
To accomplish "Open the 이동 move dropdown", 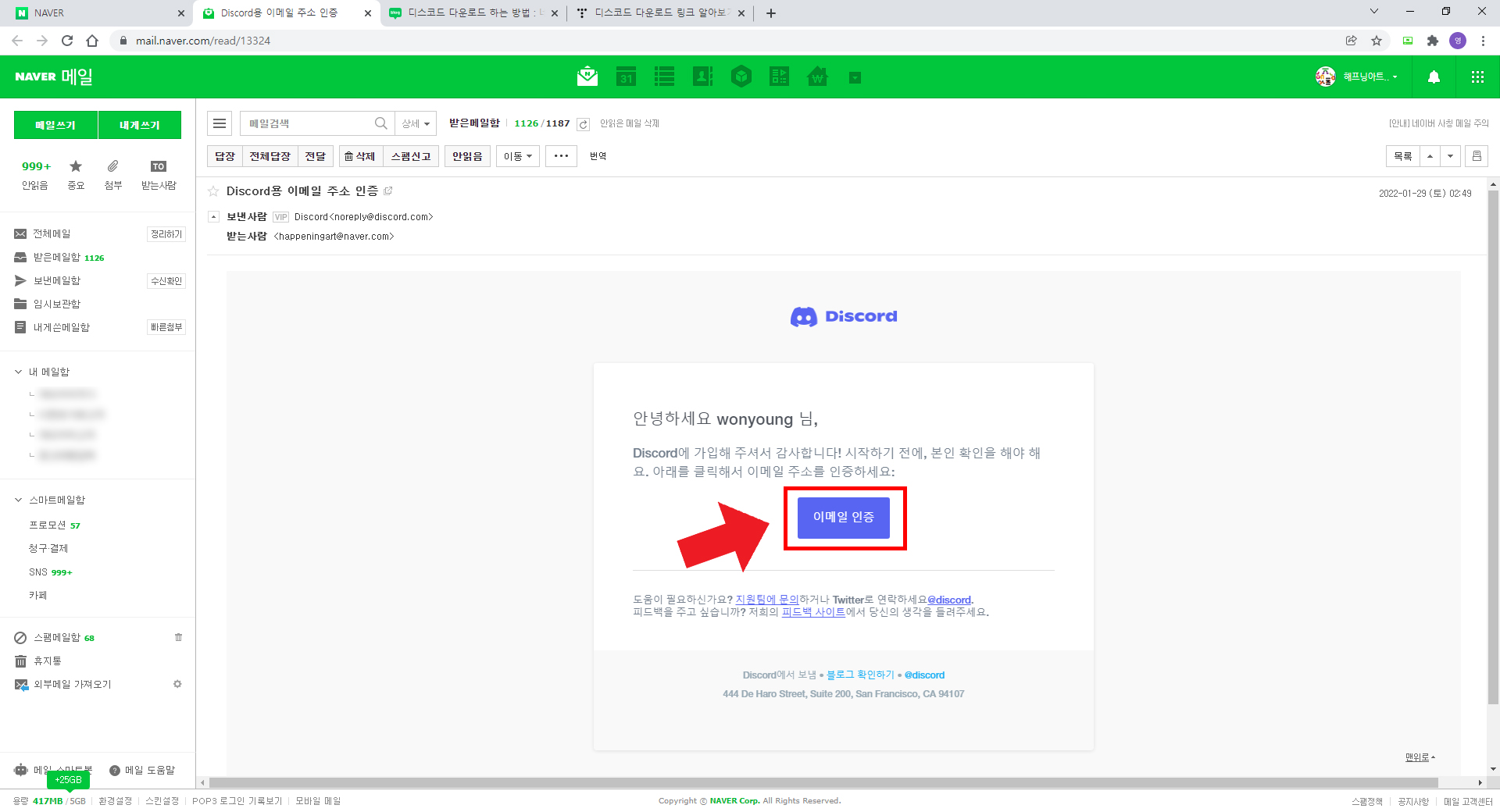I will click(518, 156).
